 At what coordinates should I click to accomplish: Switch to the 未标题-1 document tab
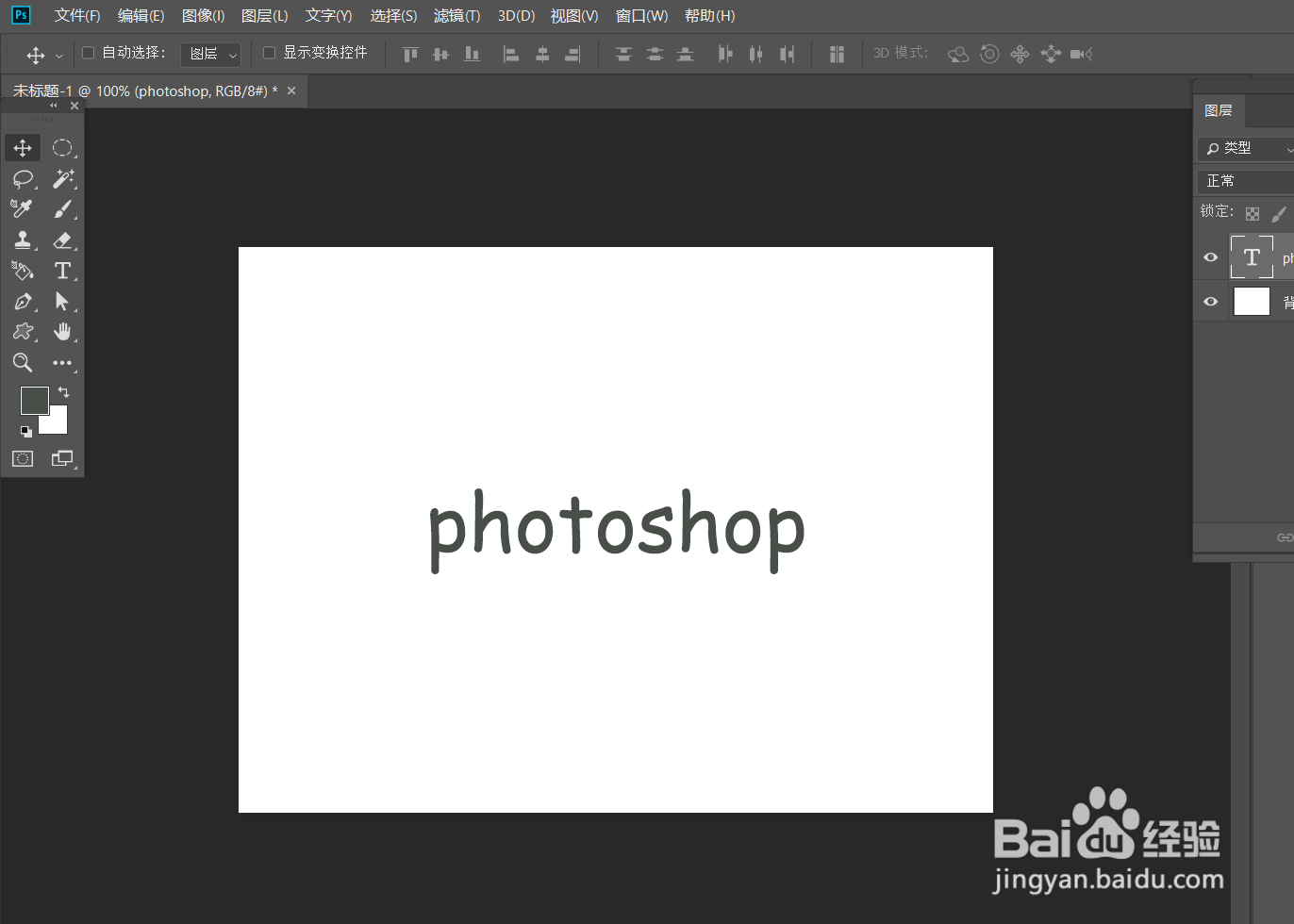click(x=145, y=91)
